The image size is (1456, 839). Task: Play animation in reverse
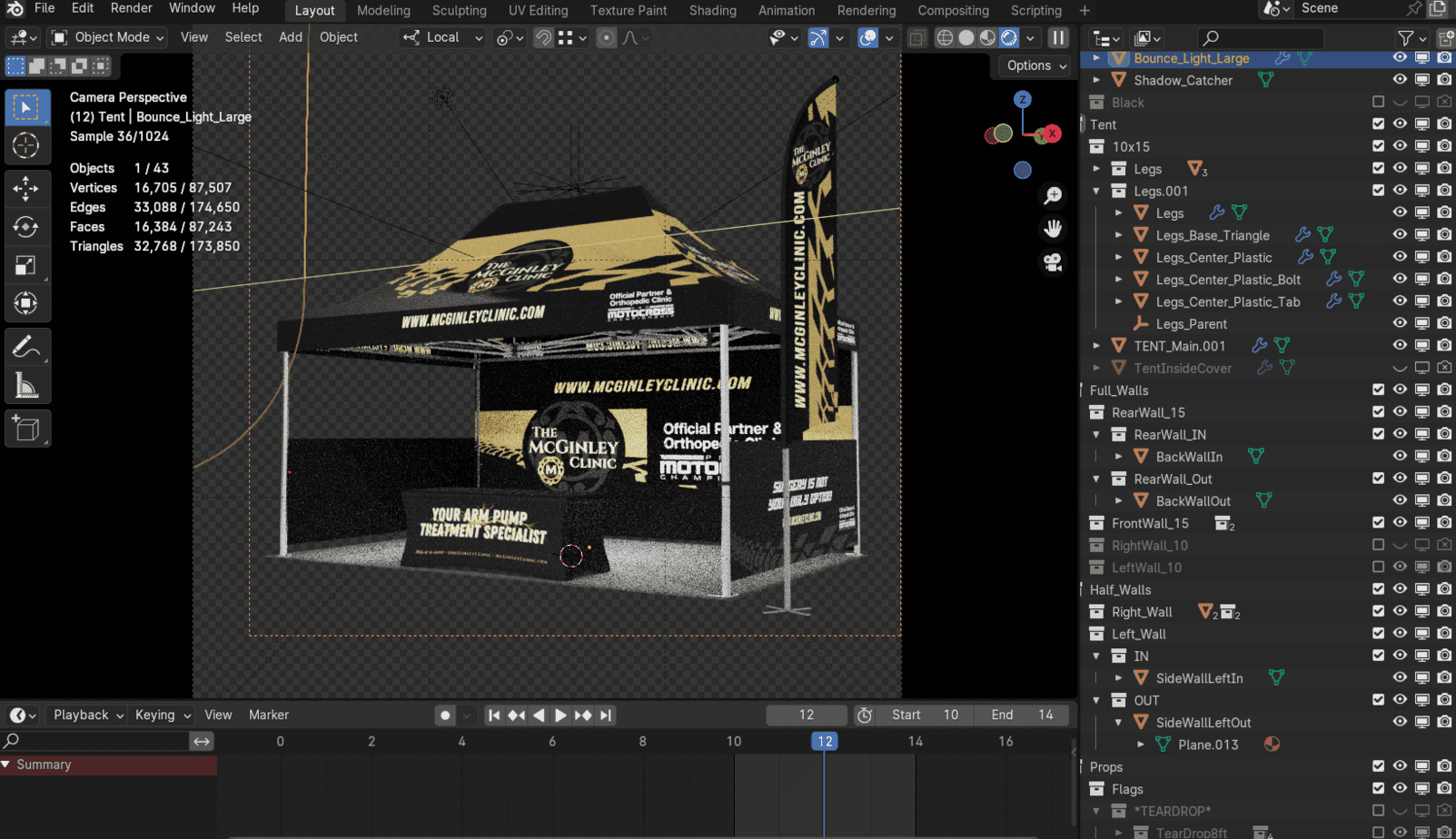pyautogui.click(x=539, y=716)
